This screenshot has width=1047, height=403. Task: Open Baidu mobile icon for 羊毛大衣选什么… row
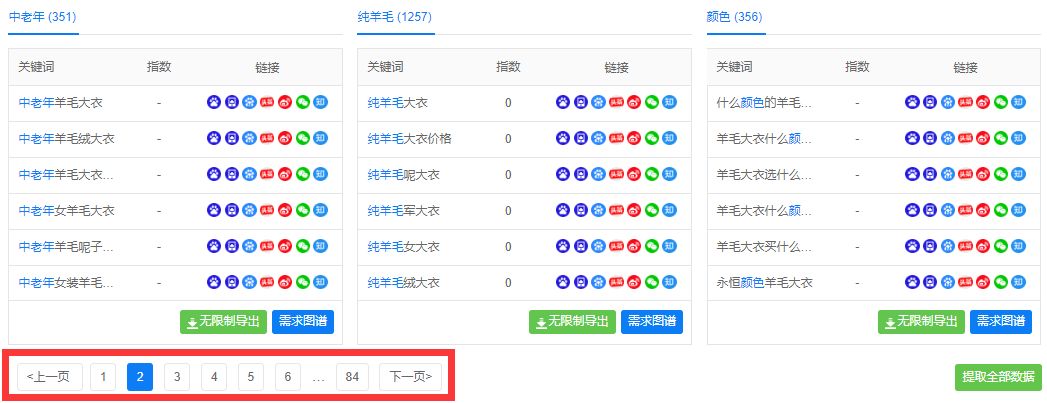pyautogui.click(x=930, y=174)
